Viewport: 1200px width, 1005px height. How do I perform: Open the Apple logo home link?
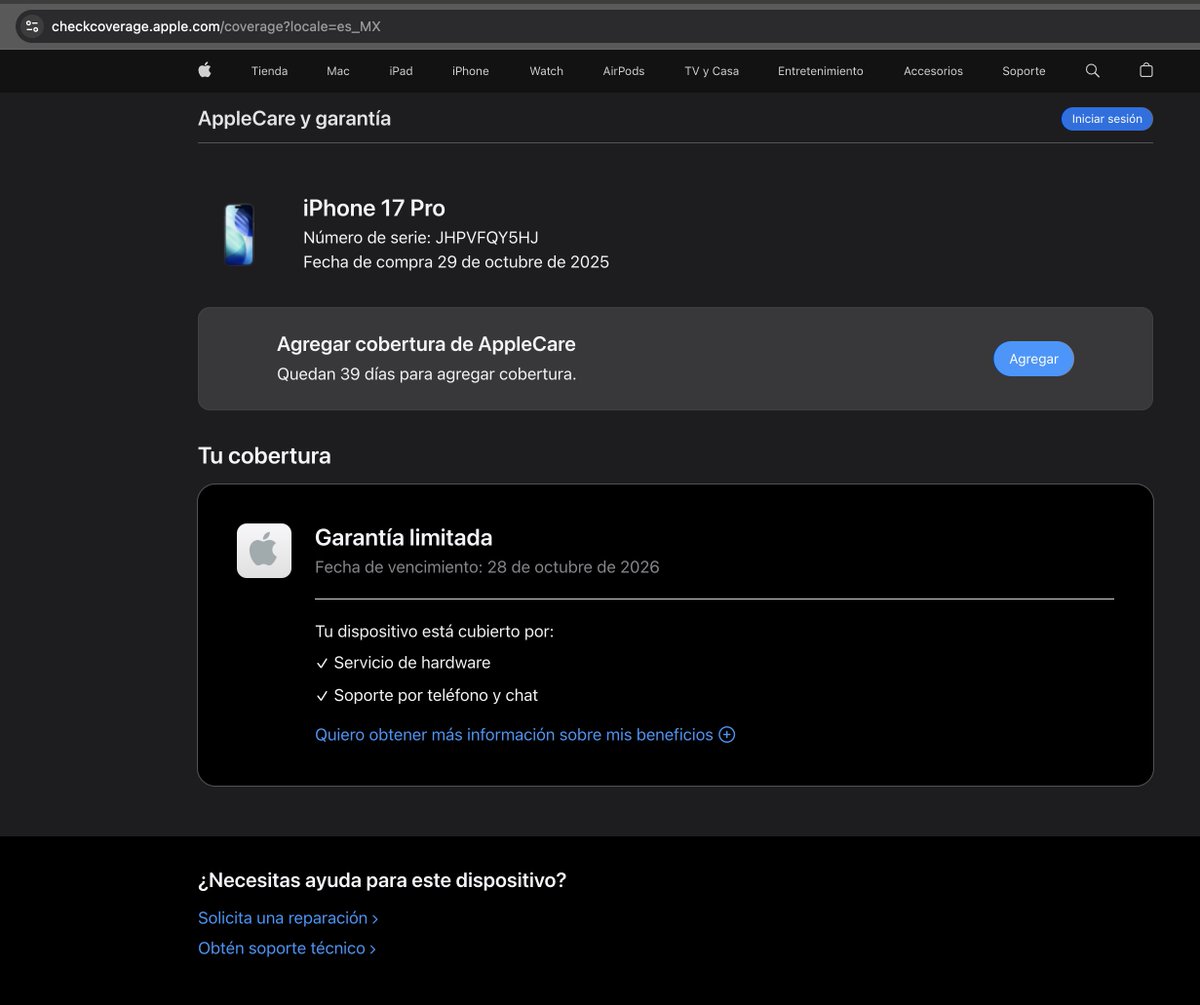click(205, 70)
